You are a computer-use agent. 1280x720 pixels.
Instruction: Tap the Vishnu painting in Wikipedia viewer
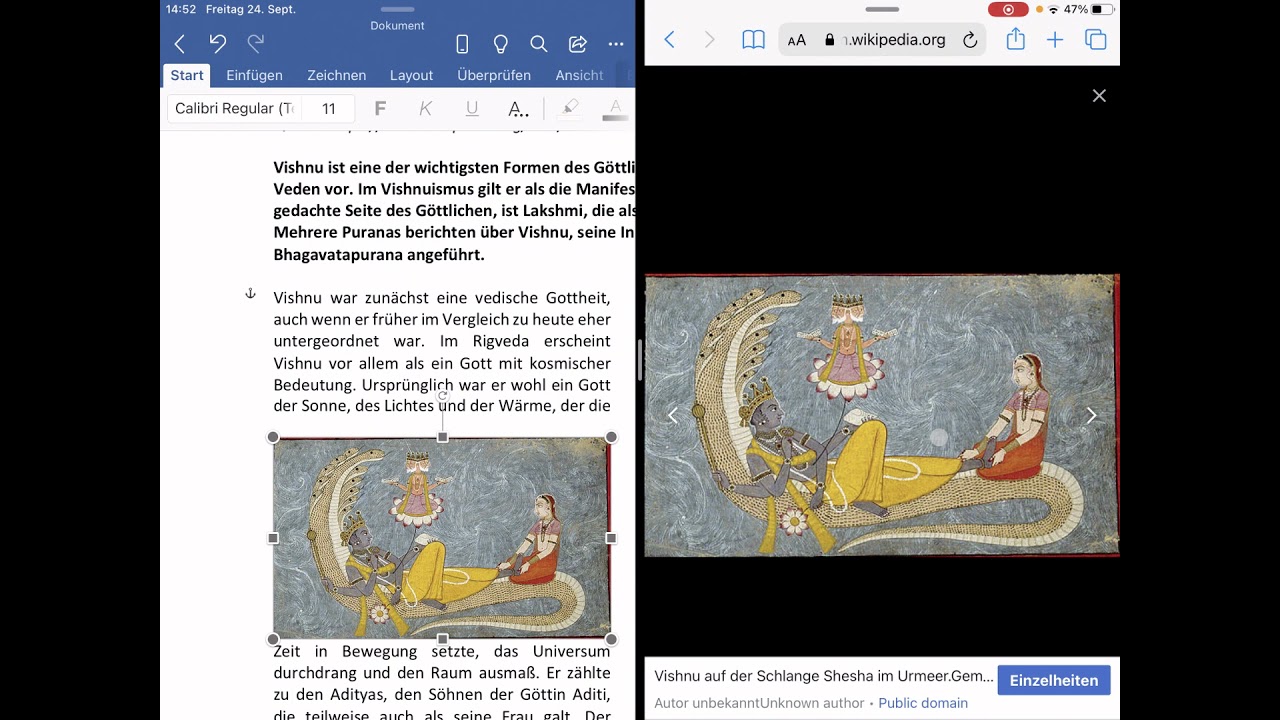click(882, 415)
